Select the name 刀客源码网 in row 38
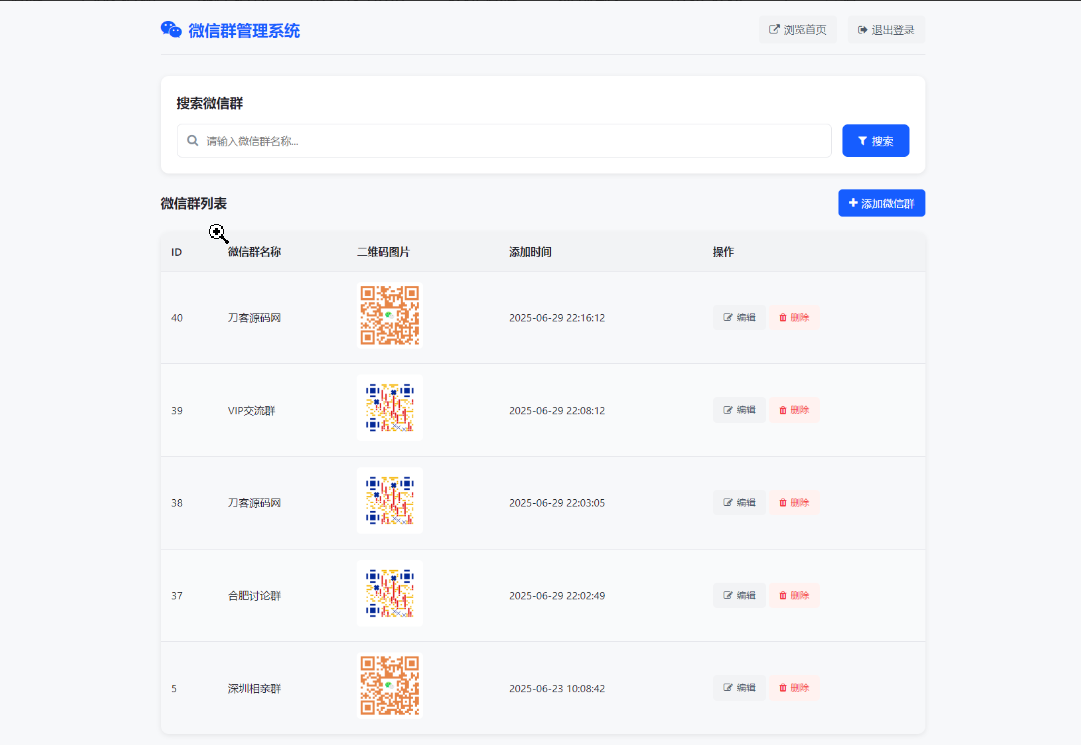1081x745 pixels. pos(254,503)
